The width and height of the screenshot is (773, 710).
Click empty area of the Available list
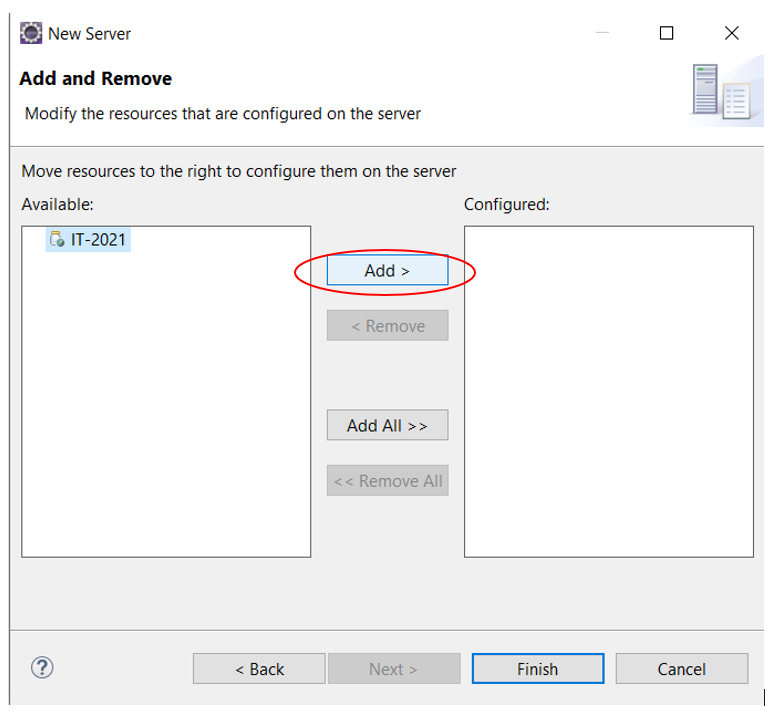click(x=166, y=404)
